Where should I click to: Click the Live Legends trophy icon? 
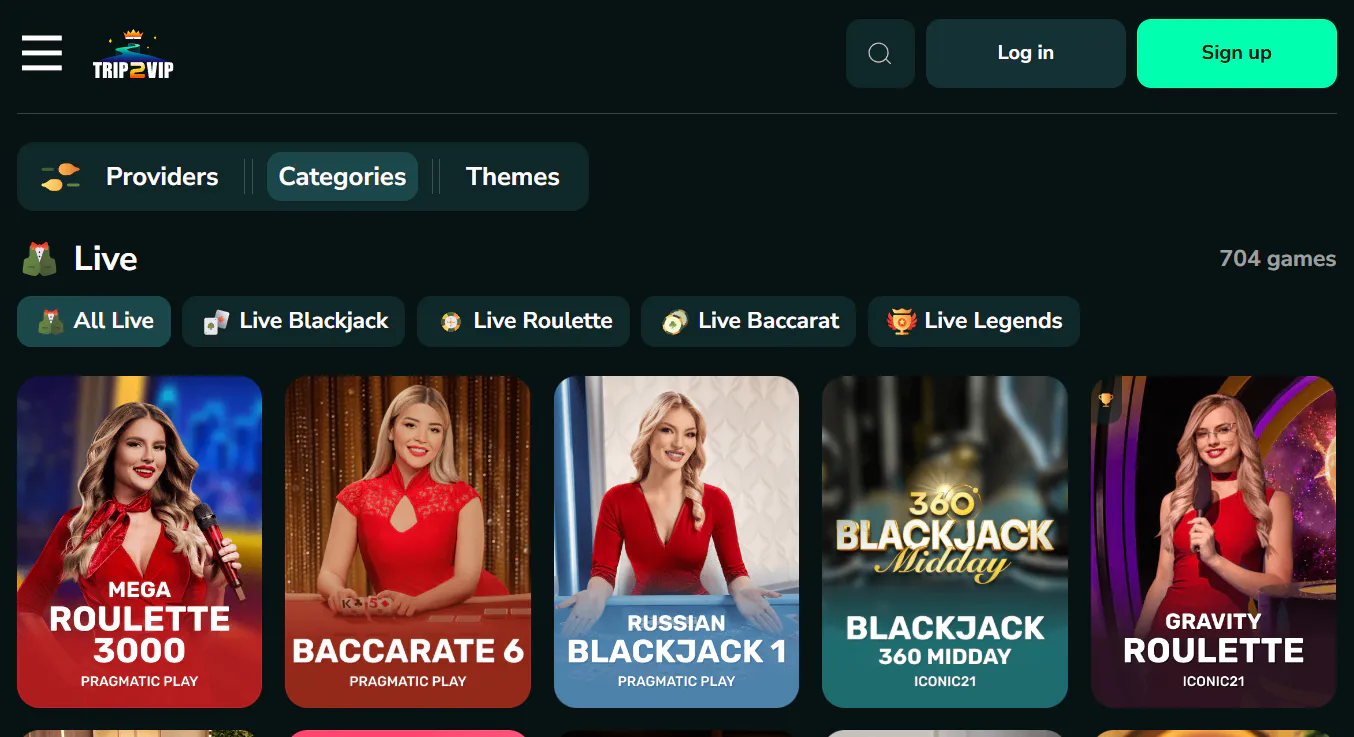[901, 321]
